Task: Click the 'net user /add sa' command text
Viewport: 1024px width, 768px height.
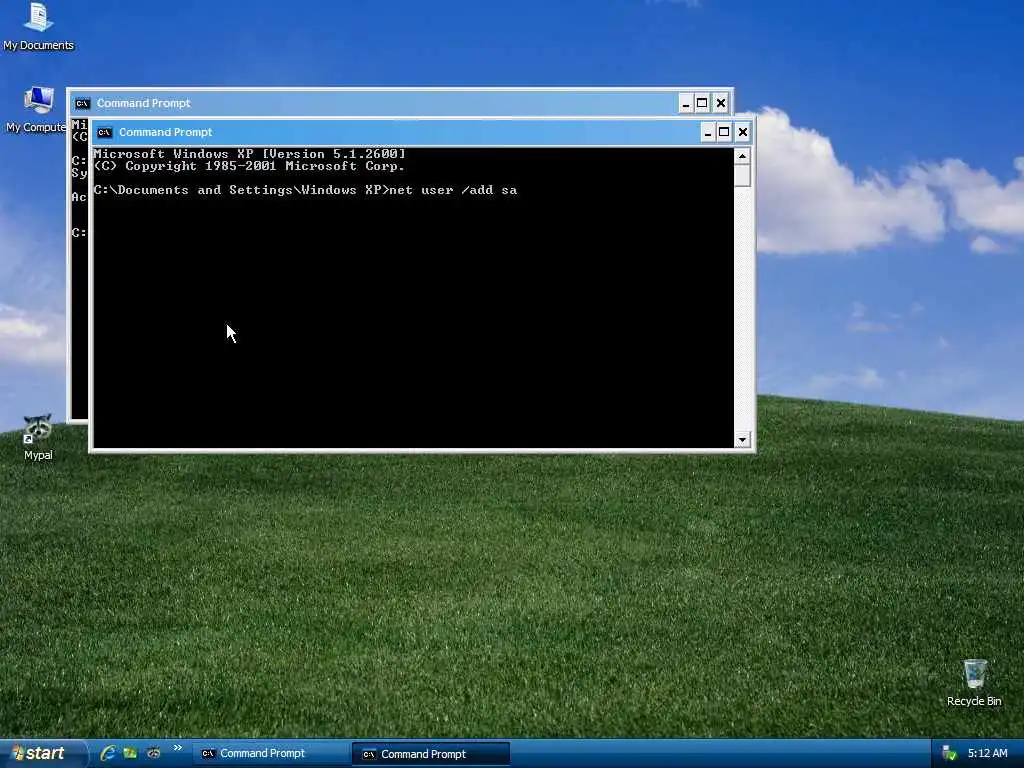Action: coord(453,190)
